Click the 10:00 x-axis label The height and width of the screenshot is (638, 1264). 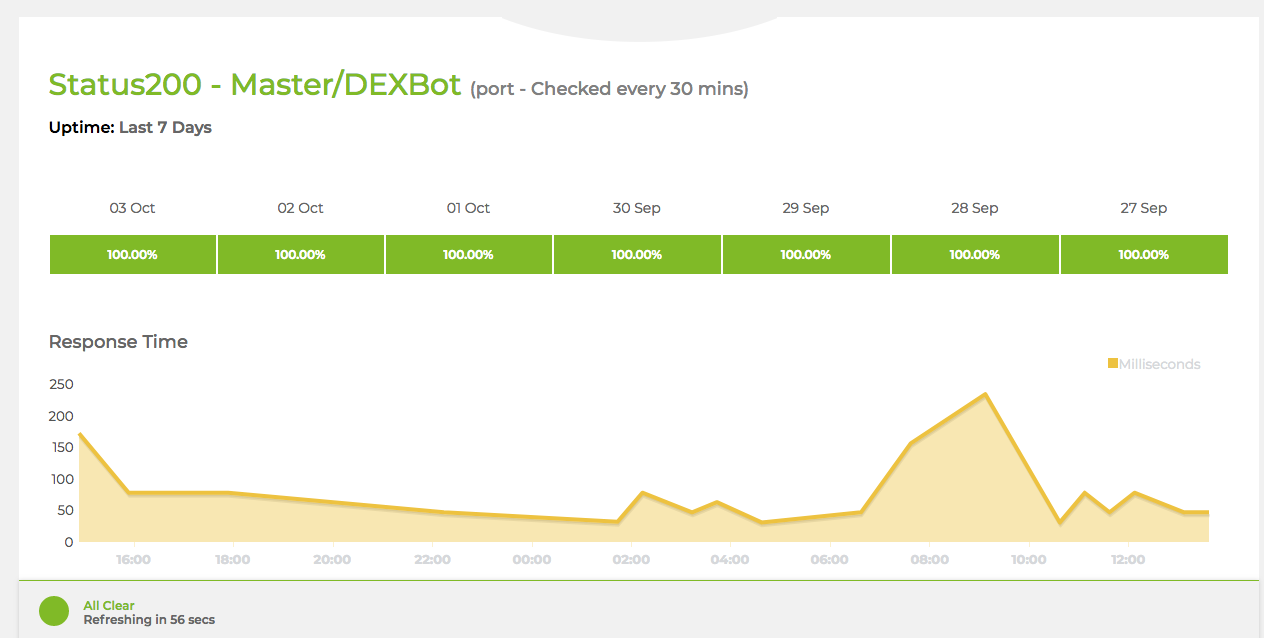click(x=1029, y=560)
